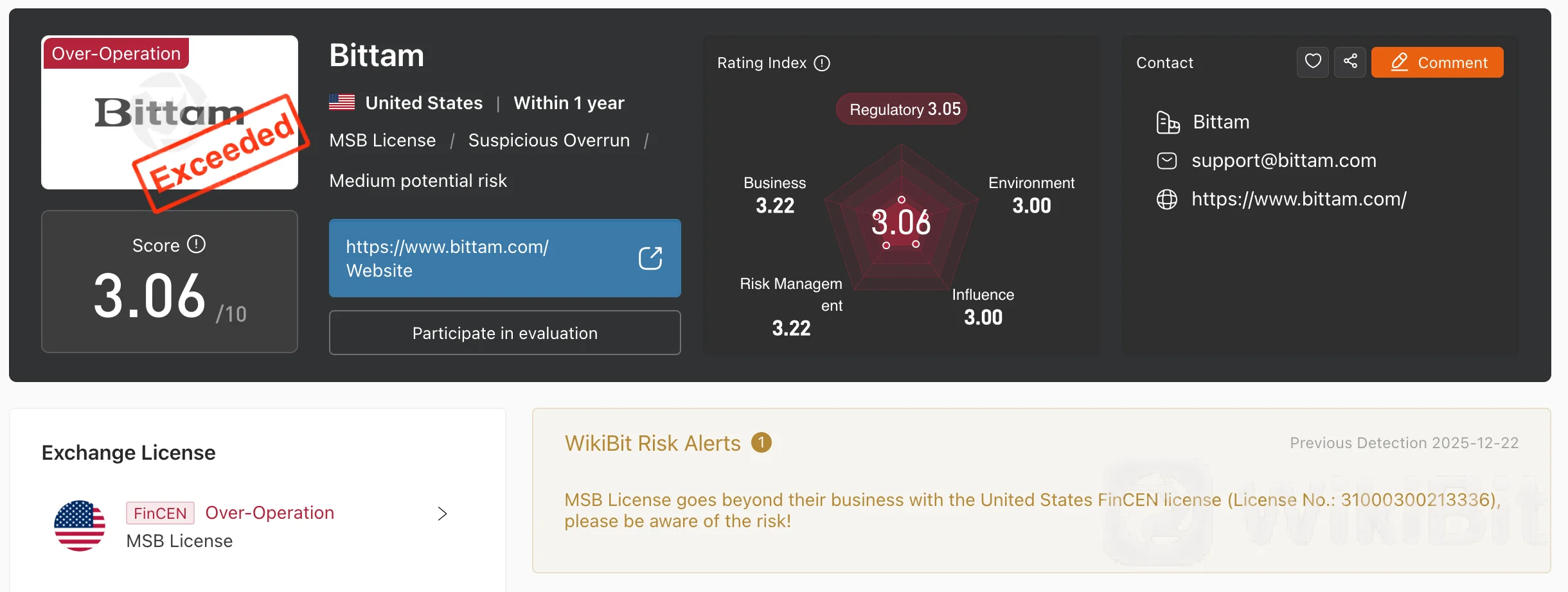The image size is (1568, 592).
Task: Click the external link icon on Website button
Action: (x=650, y=258)
